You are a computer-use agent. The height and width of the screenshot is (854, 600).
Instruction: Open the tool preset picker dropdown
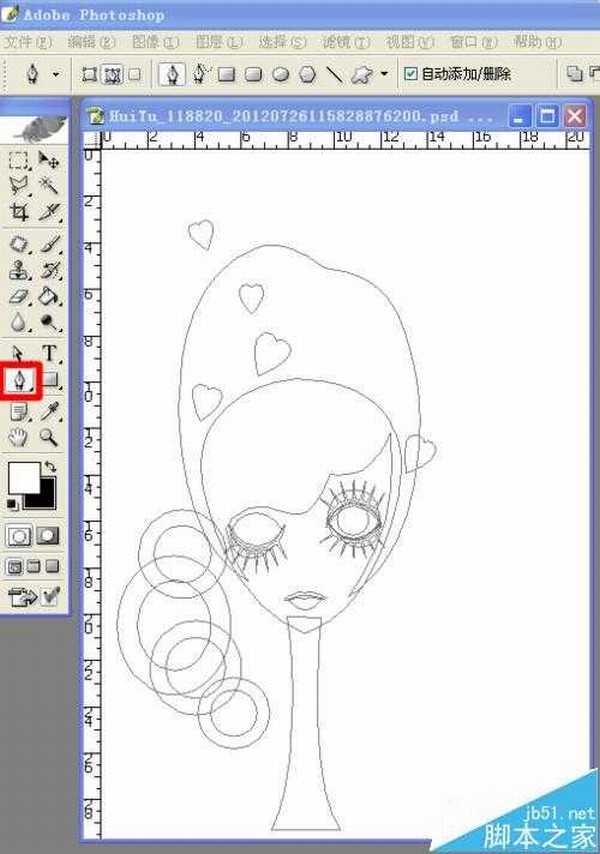coord(55,74)
